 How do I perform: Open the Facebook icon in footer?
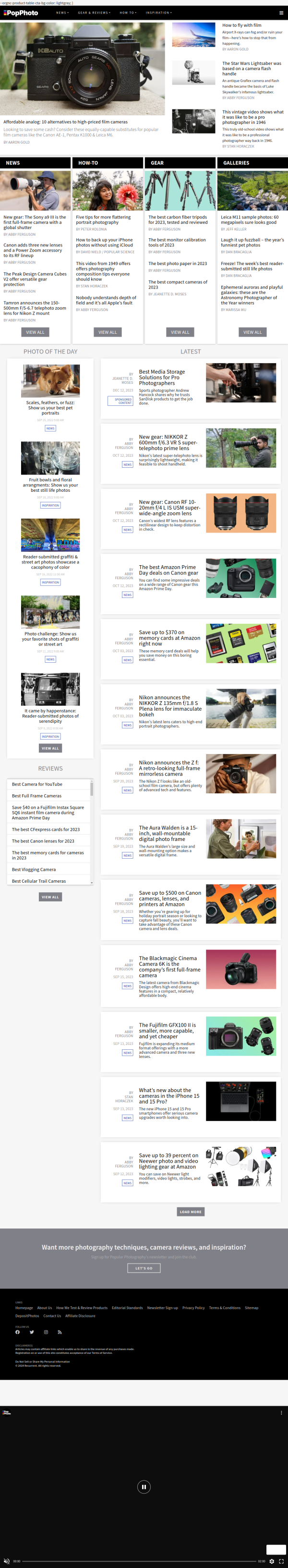(18, 1331)
